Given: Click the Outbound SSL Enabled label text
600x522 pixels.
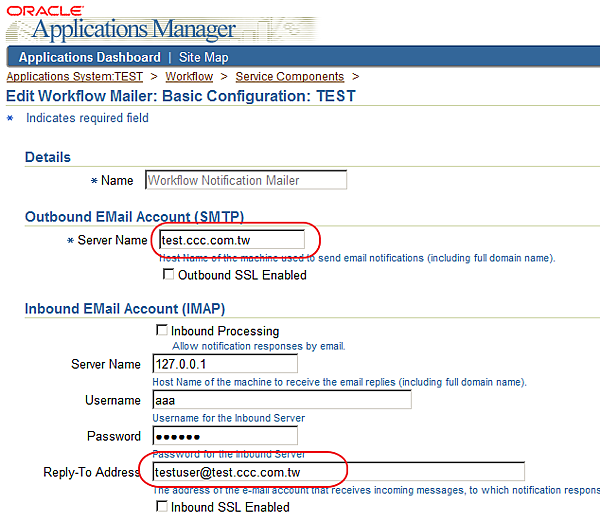Looking at the screenshot, I should pyautogui.click(x=242, y=275).
